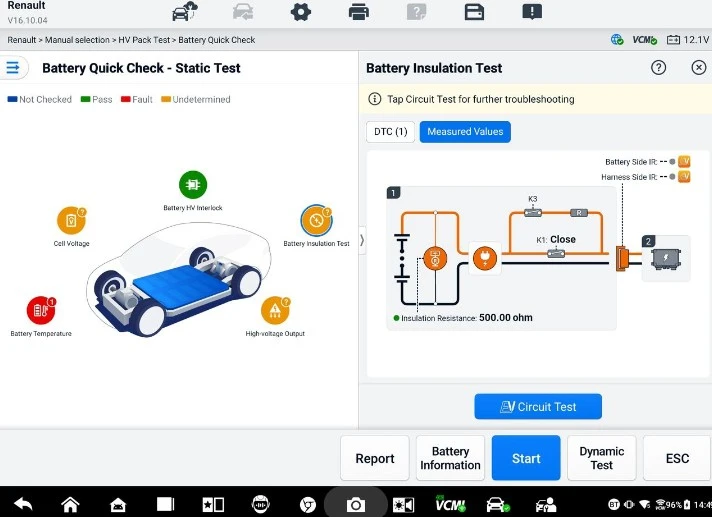This screenshot has width=712, height=517.
Task: Click the Android back arrow
Action: click(x=23, y=504)
